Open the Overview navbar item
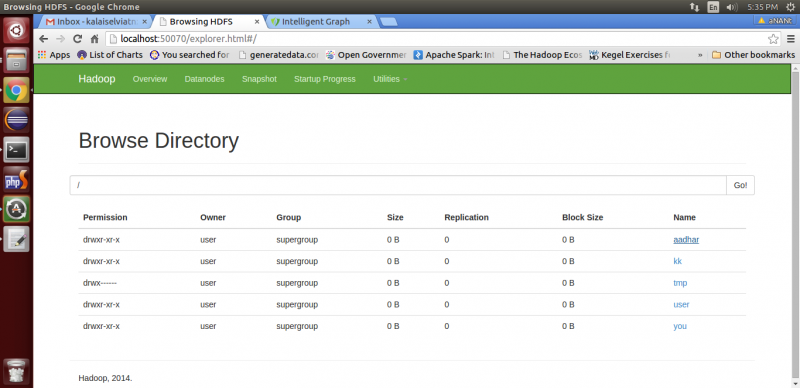This screenshot has height=388, width=800. tap(150, 79)
